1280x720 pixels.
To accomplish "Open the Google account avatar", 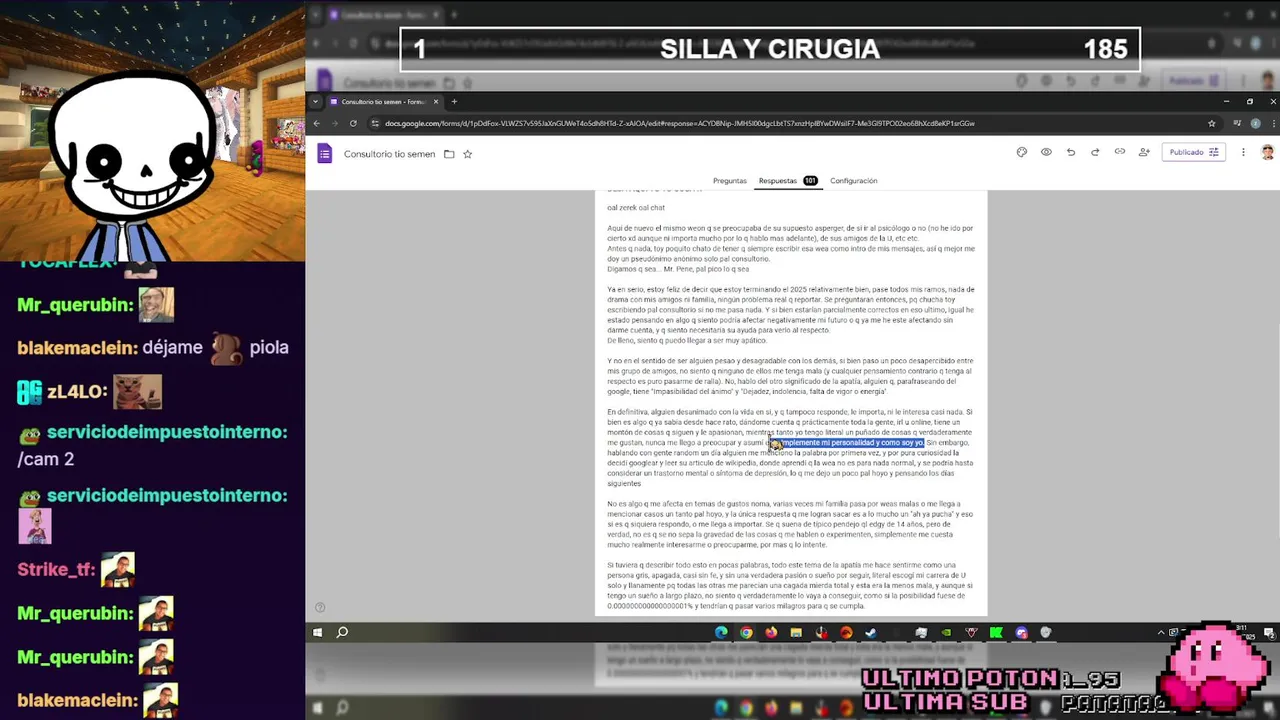I will pyautogui.click(x=1267, y=152).
